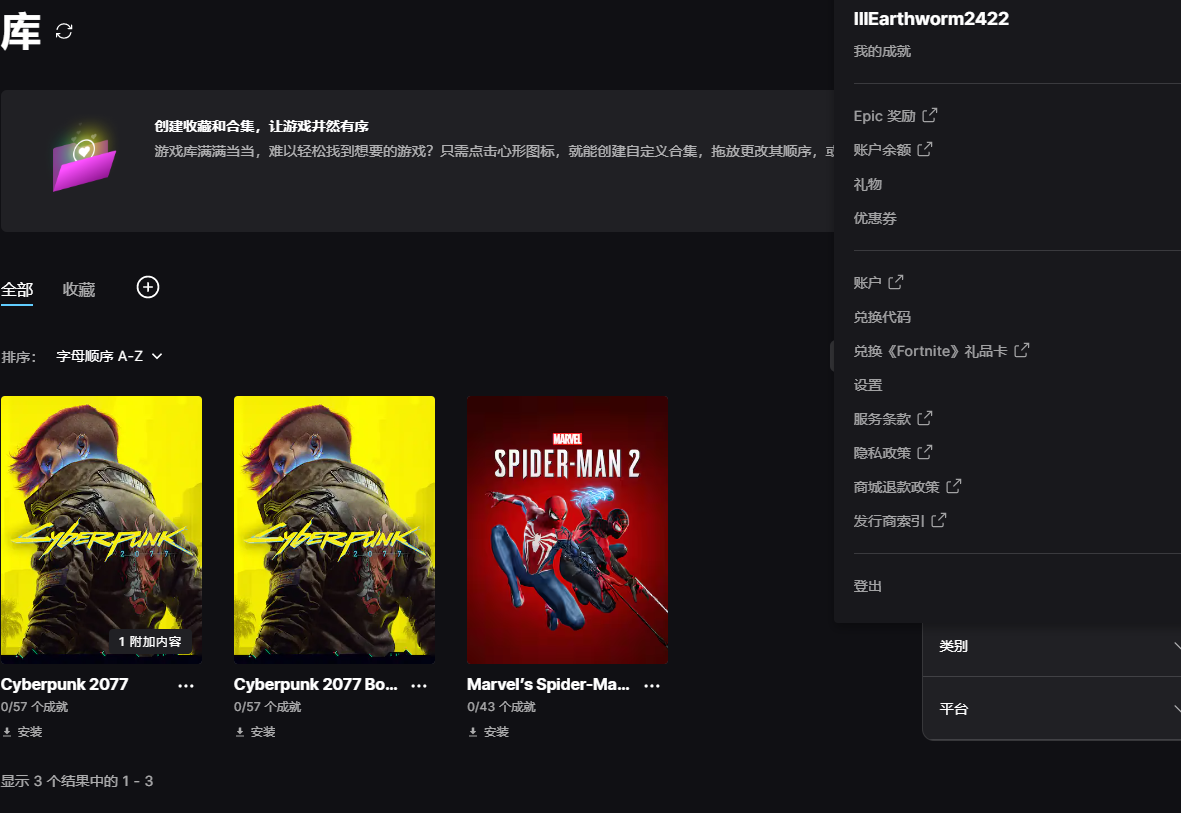
Task: Click the external link icon beside 账户
Action: pyautogui.click(x=896, y=282)
